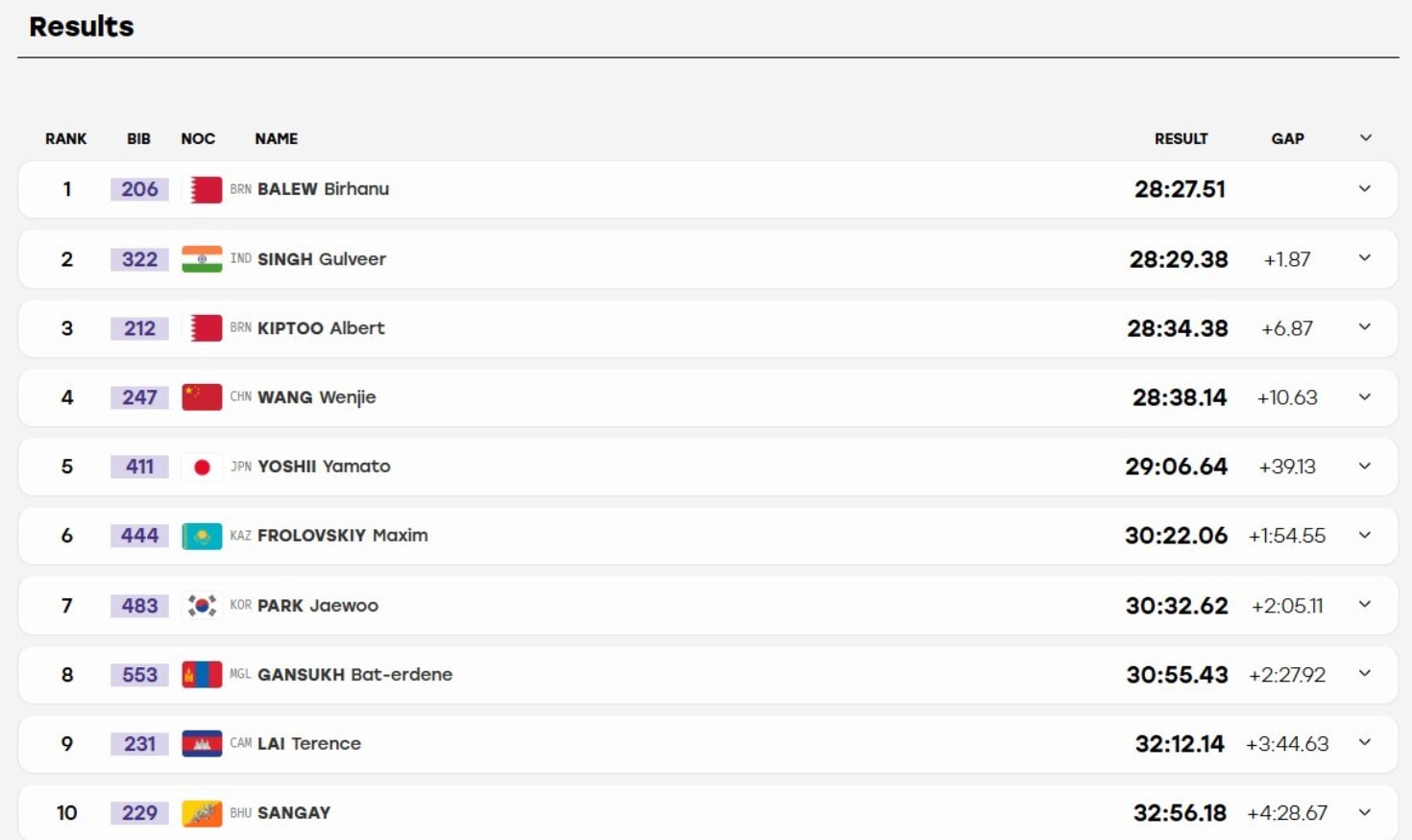
Task: Select the name BALEW Birhanu
Action: pyautogui.click(x=323, y=189)
